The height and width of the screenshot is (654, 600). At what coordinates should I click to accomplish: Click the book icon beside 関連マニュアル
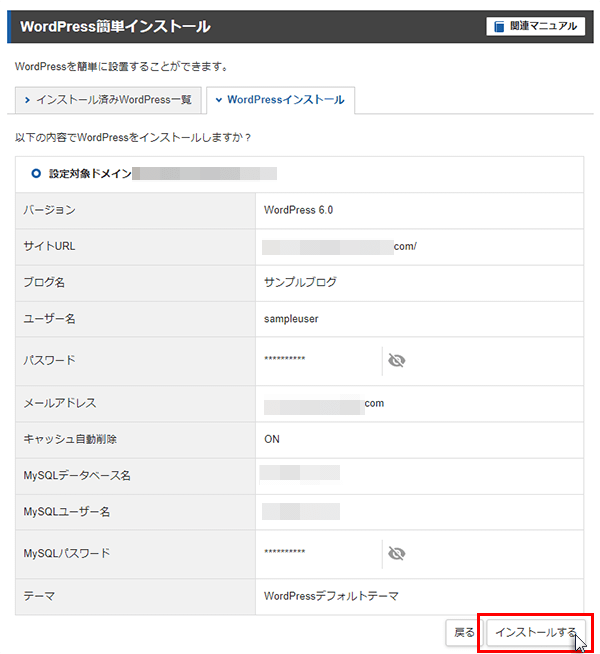click(498, 27)
